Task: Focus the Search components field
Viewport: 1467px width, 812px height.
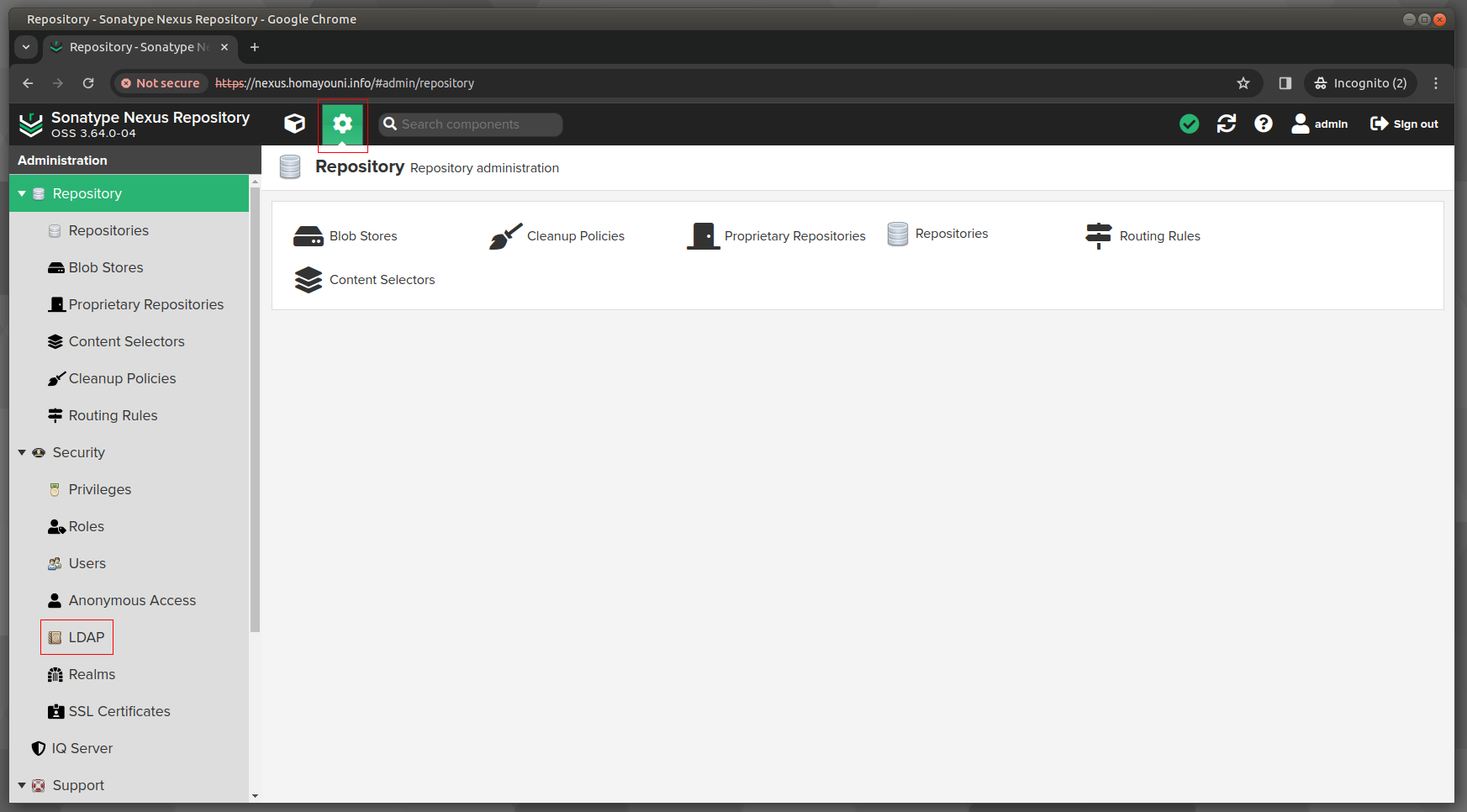Action: [x=471, y=124]
